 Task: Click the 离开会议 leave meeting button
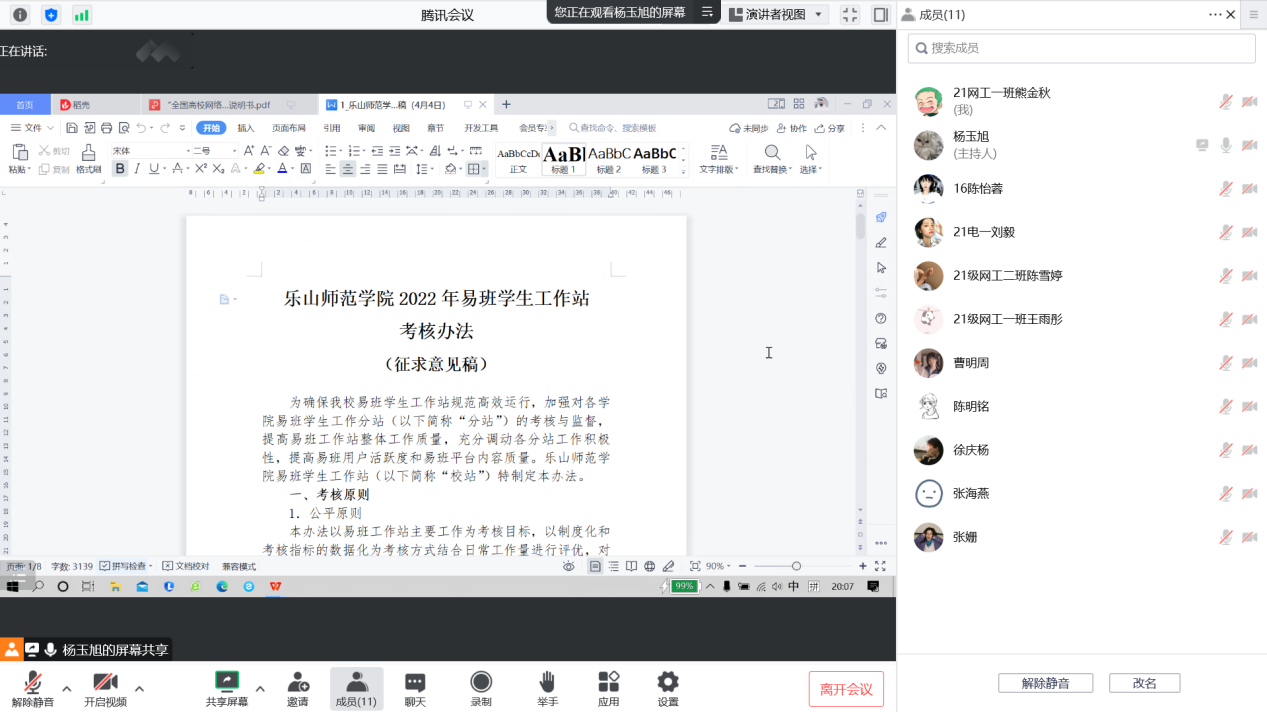pos(846,689)
